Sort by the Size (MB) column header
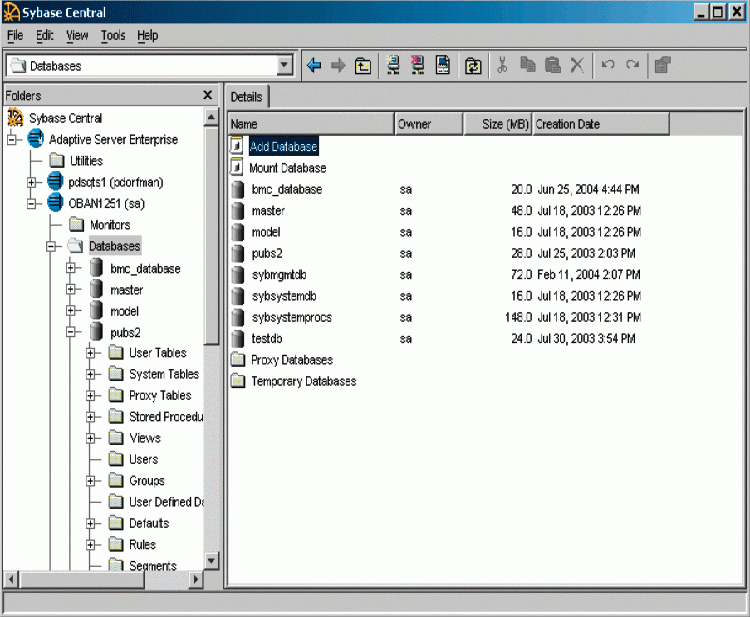The width and height of the screenshot is (750, 617). [497, 124]
